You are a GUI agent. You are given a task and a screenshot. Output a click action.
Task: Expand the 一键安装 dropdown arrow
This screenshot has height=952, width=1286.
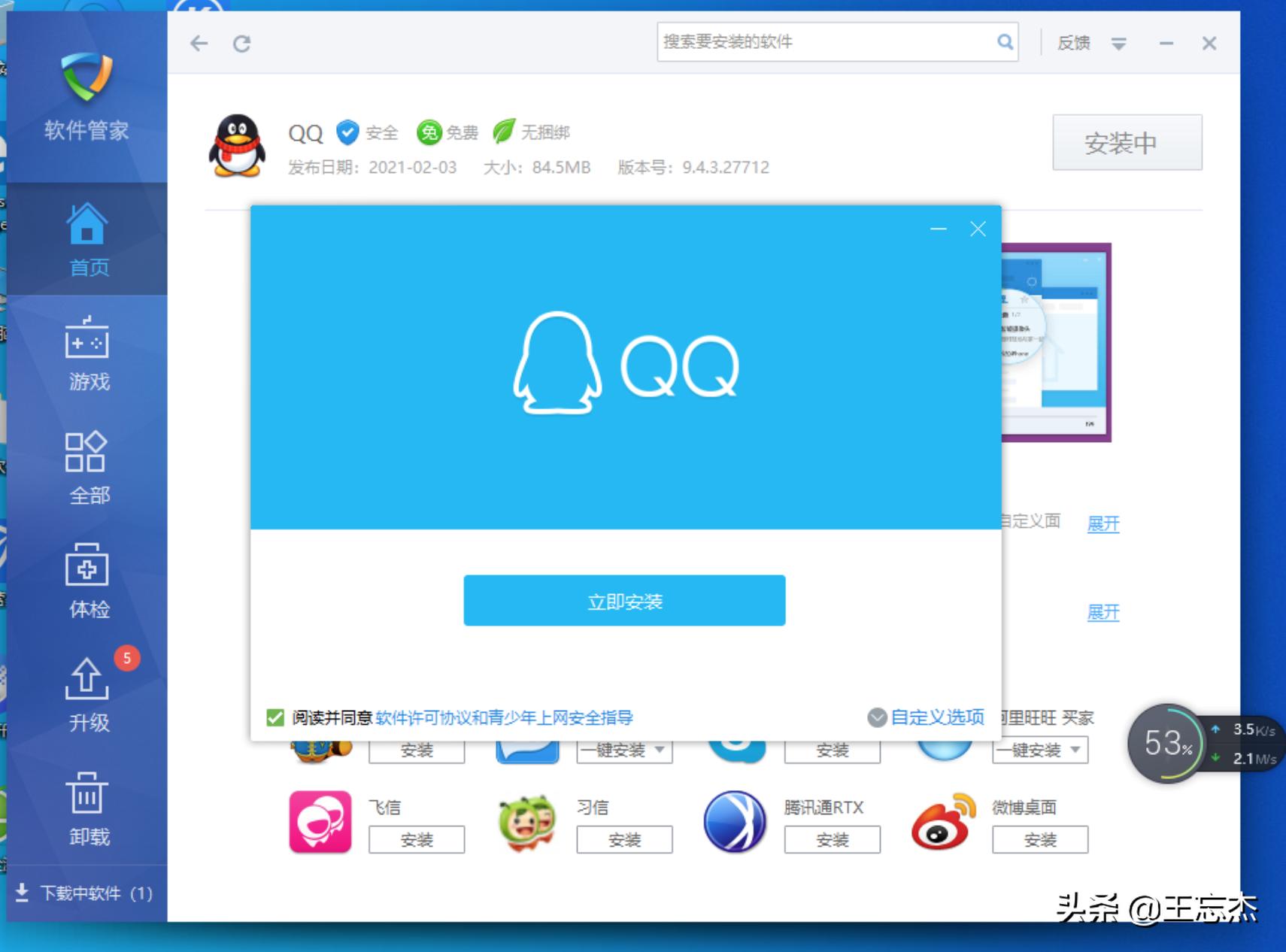[x=659, y=750]
